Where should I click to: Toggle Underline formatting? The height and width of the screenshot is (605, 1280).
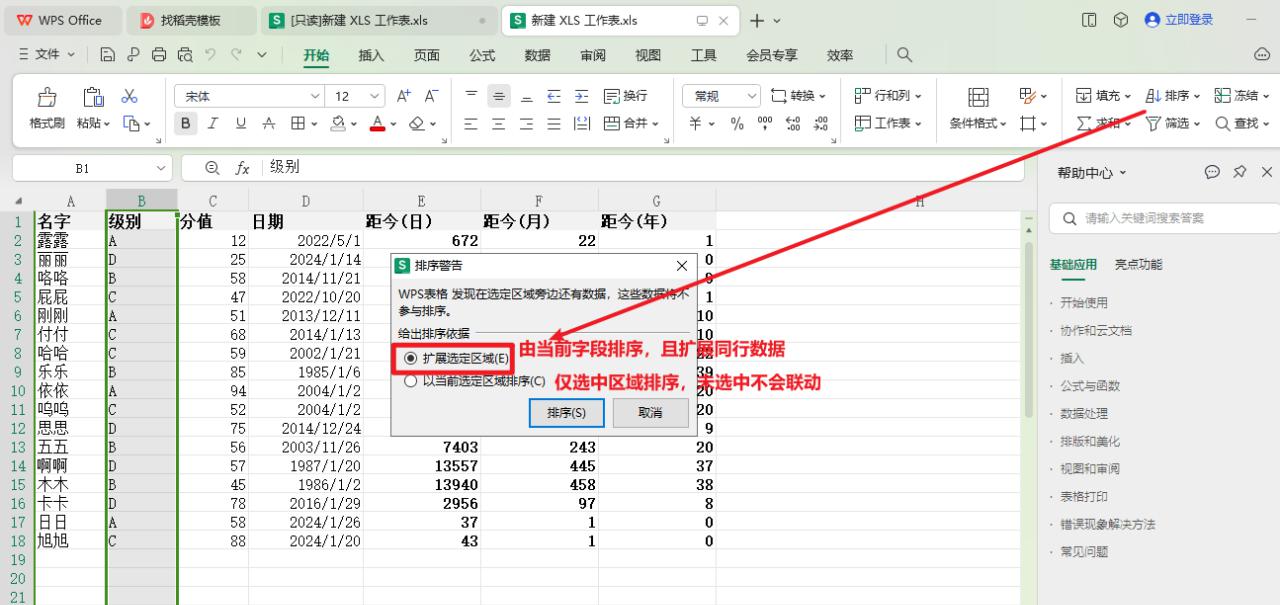click(241, 123)
